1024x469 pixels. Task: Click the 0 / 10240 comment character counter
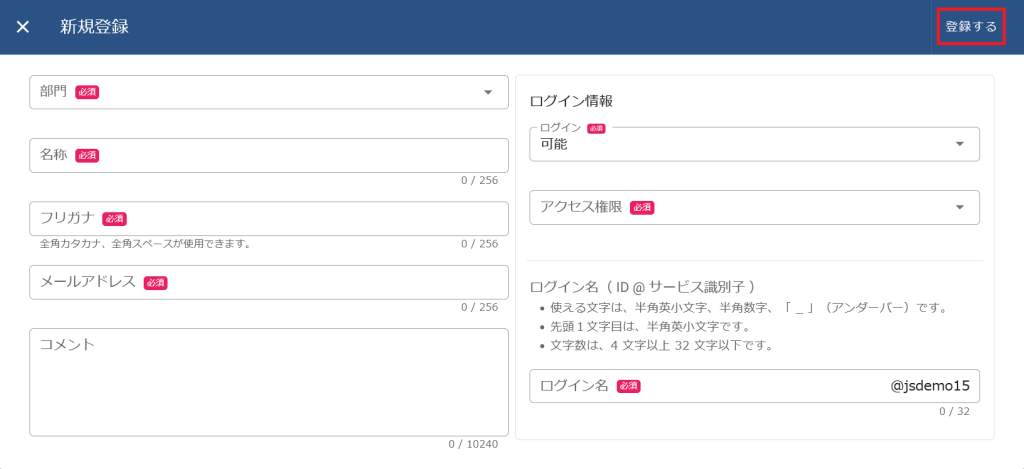coord(472,445)
